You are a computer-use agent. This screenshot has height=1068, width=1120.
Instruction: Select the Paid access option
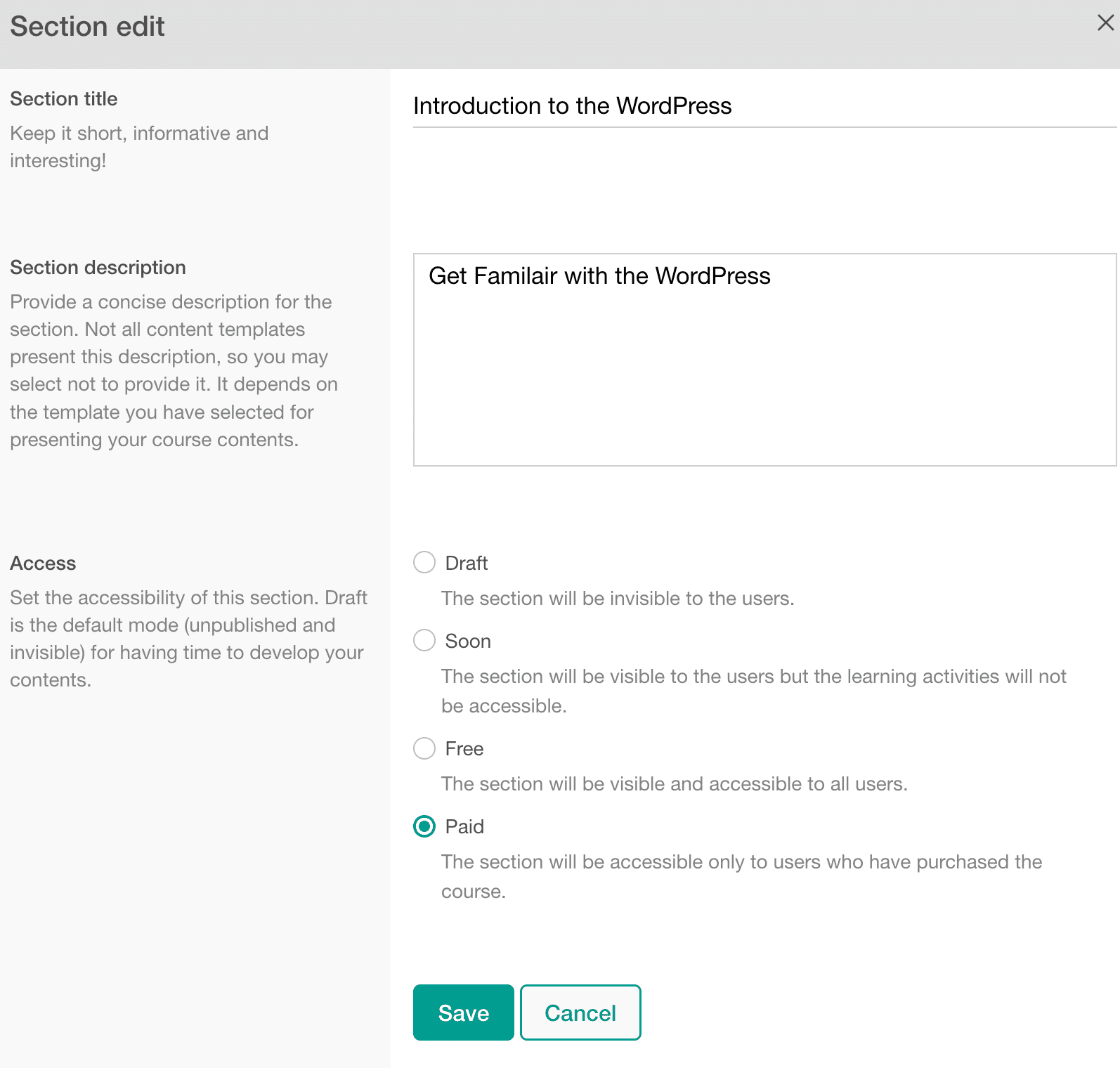pos(424,827)
